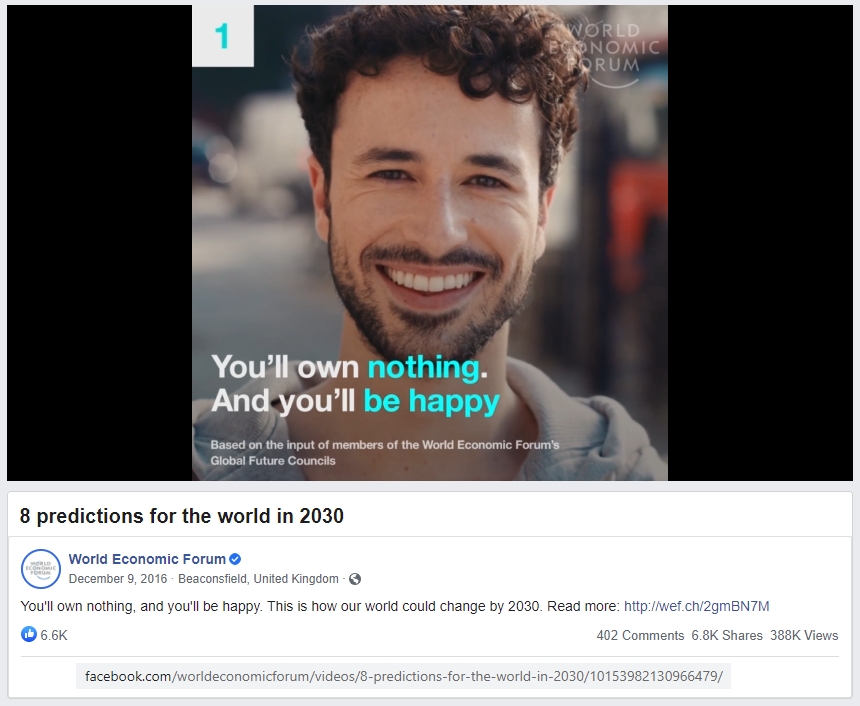Click the Beaconsfield, United Kingdom location
This screenshot has height=706, width=860.
(258, 579)
